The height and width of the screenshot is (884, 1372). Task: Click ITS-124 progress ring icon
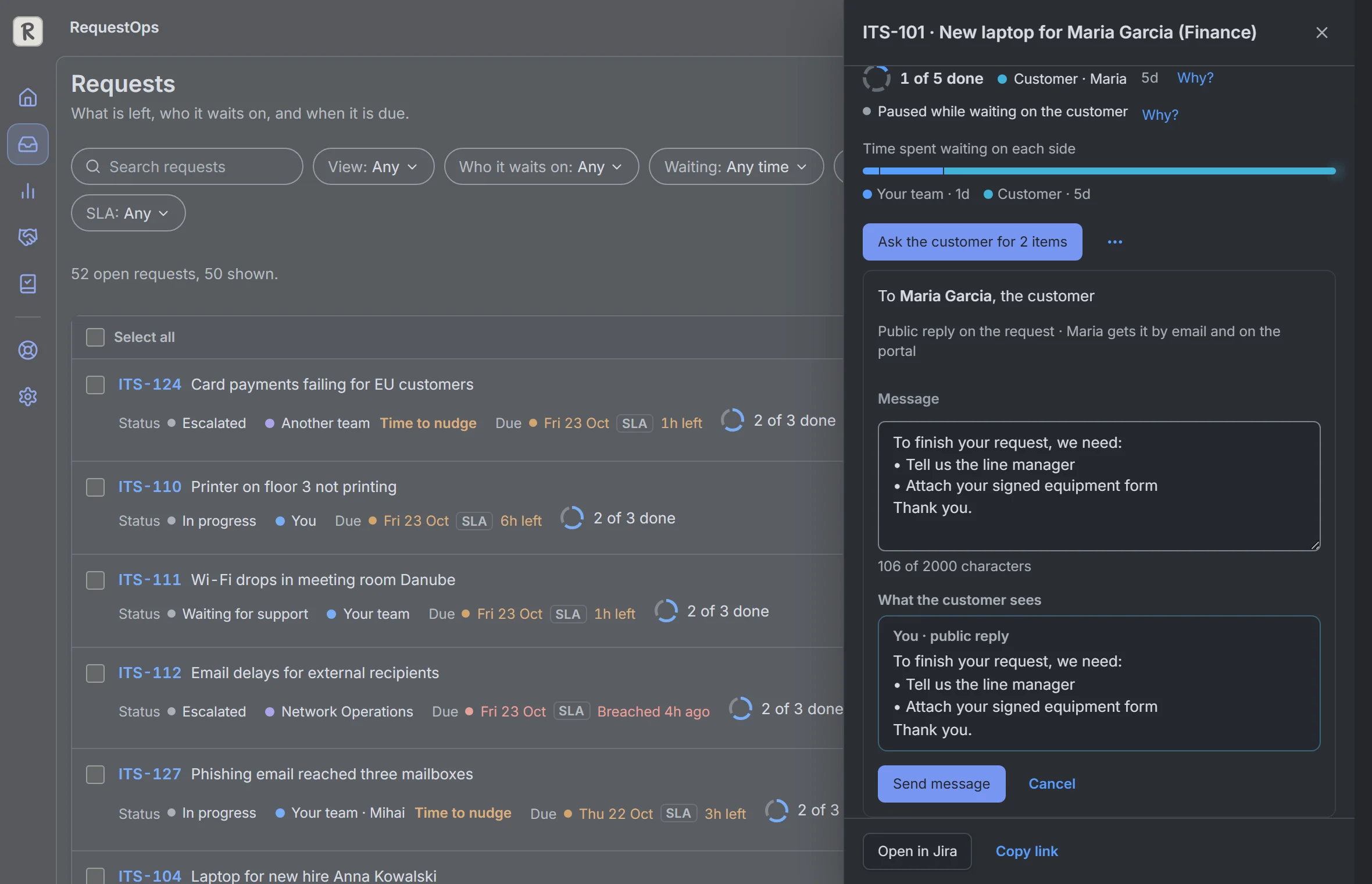point(733,420)
